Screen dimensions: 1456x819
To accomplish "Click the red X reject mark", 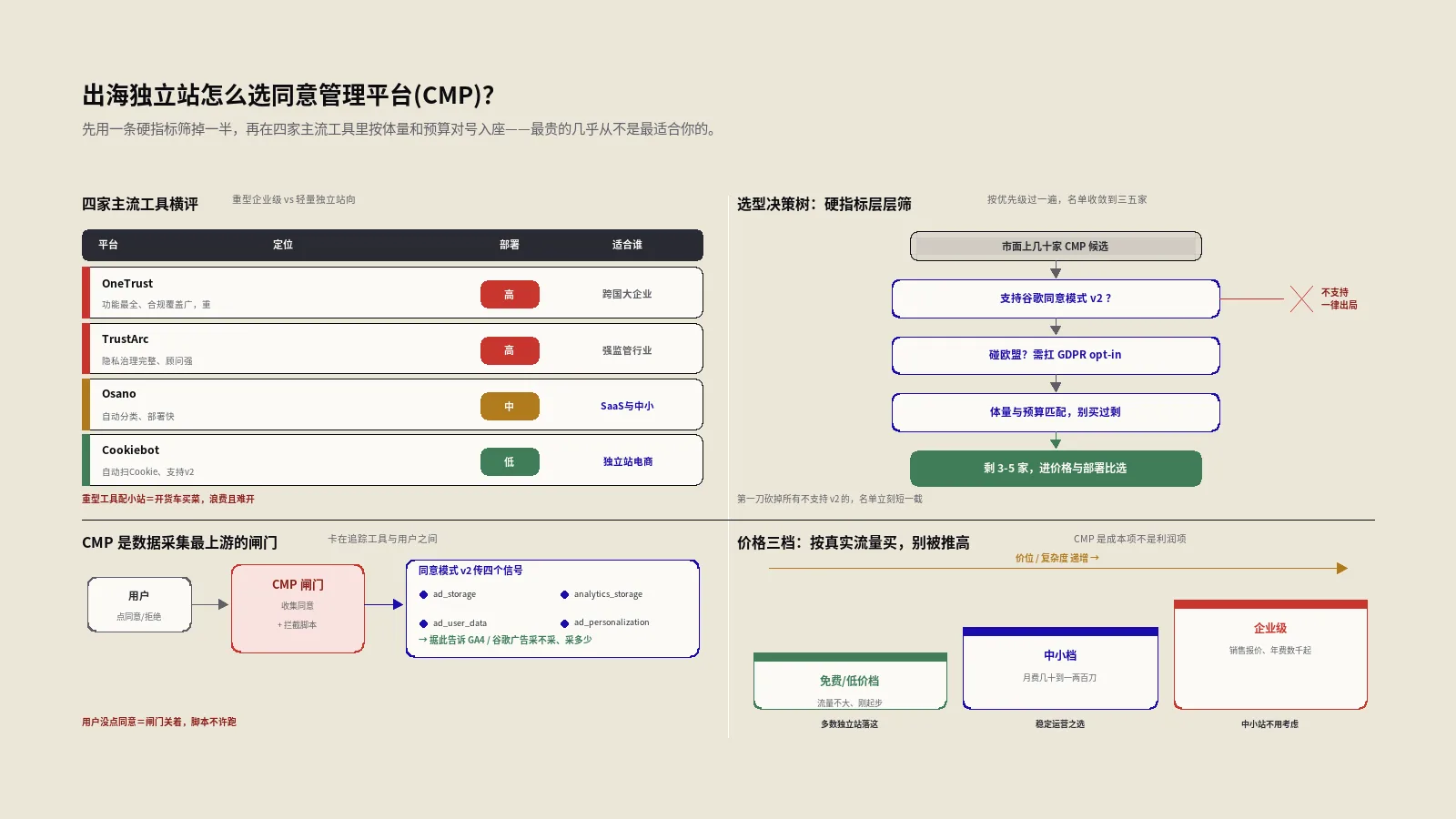I will [1301, 298].
